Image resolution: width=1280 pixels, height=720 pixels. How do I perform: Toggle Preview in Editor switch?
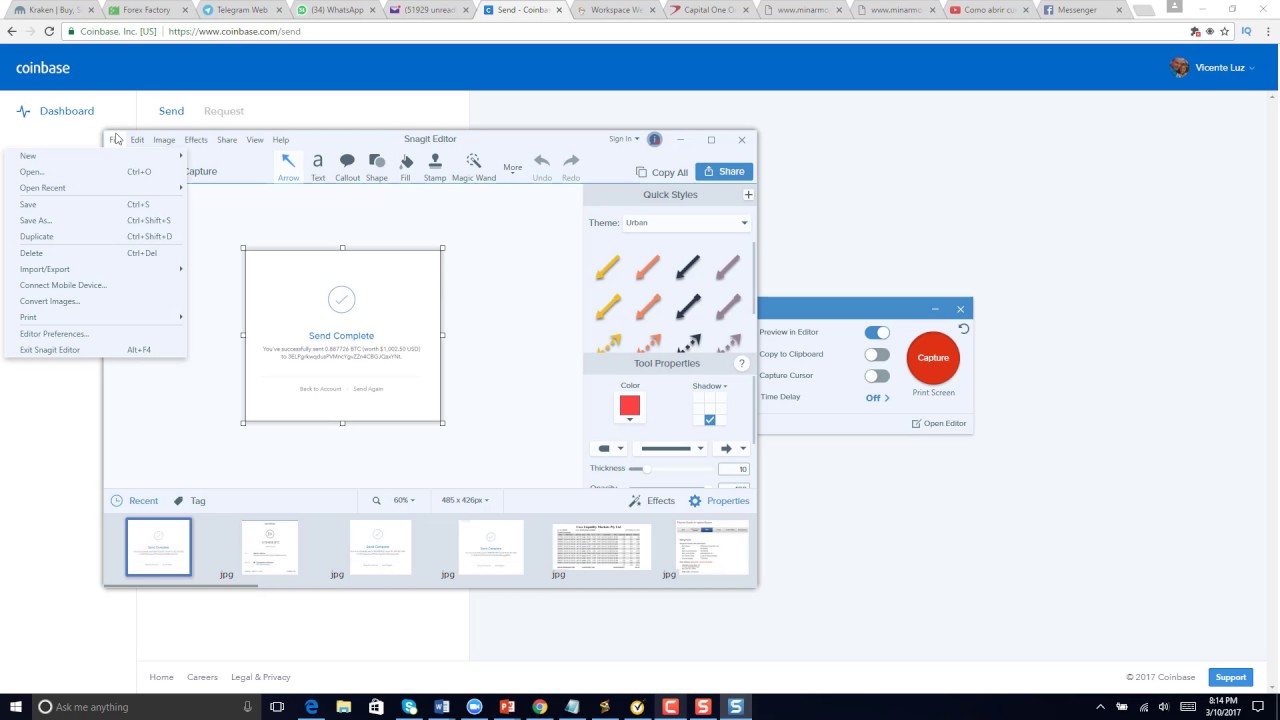click(x=877, y=332)
